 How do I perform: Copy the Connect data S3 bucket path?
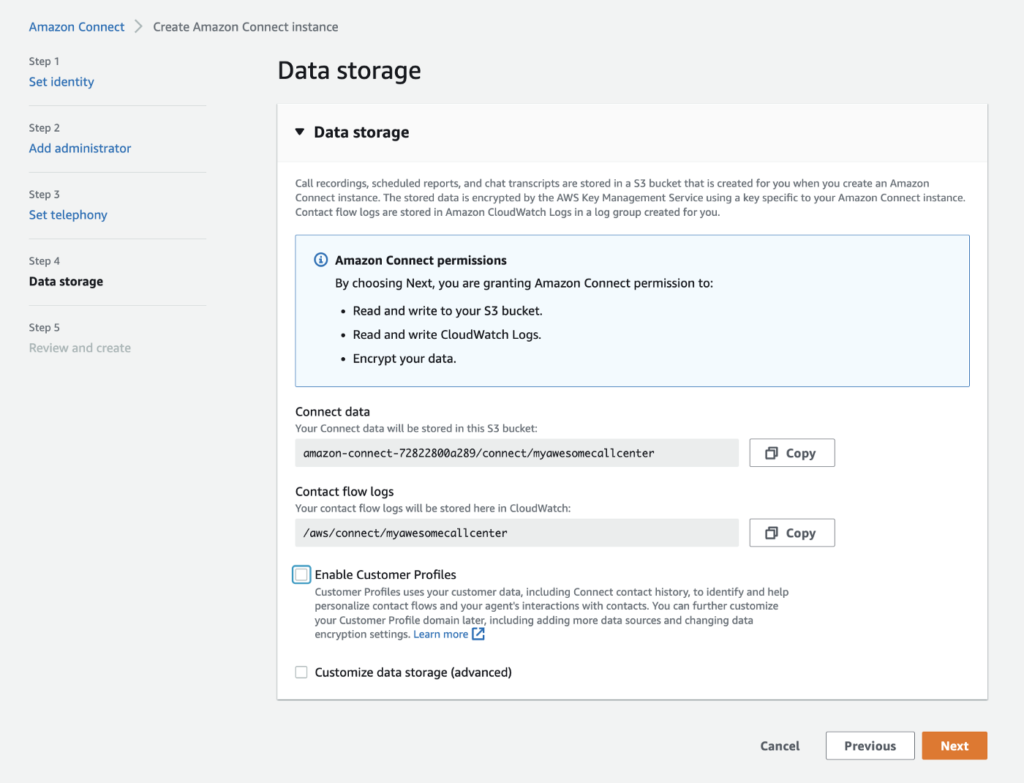click(792, 453)
